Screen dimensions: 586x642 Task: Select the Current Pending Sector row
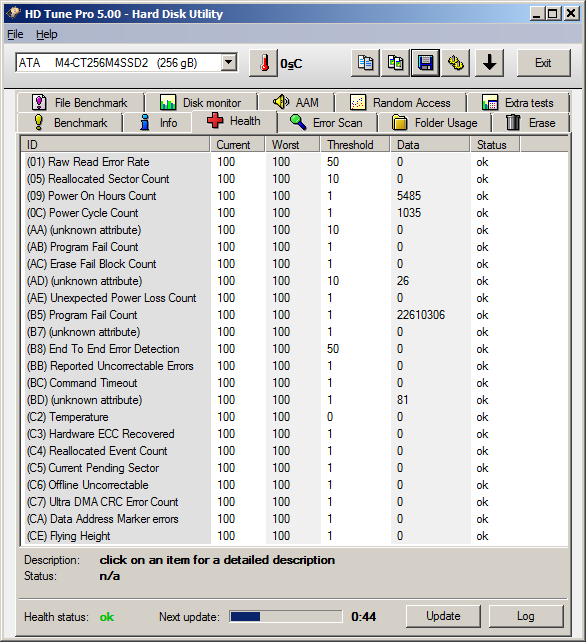(x=294, y=468)
